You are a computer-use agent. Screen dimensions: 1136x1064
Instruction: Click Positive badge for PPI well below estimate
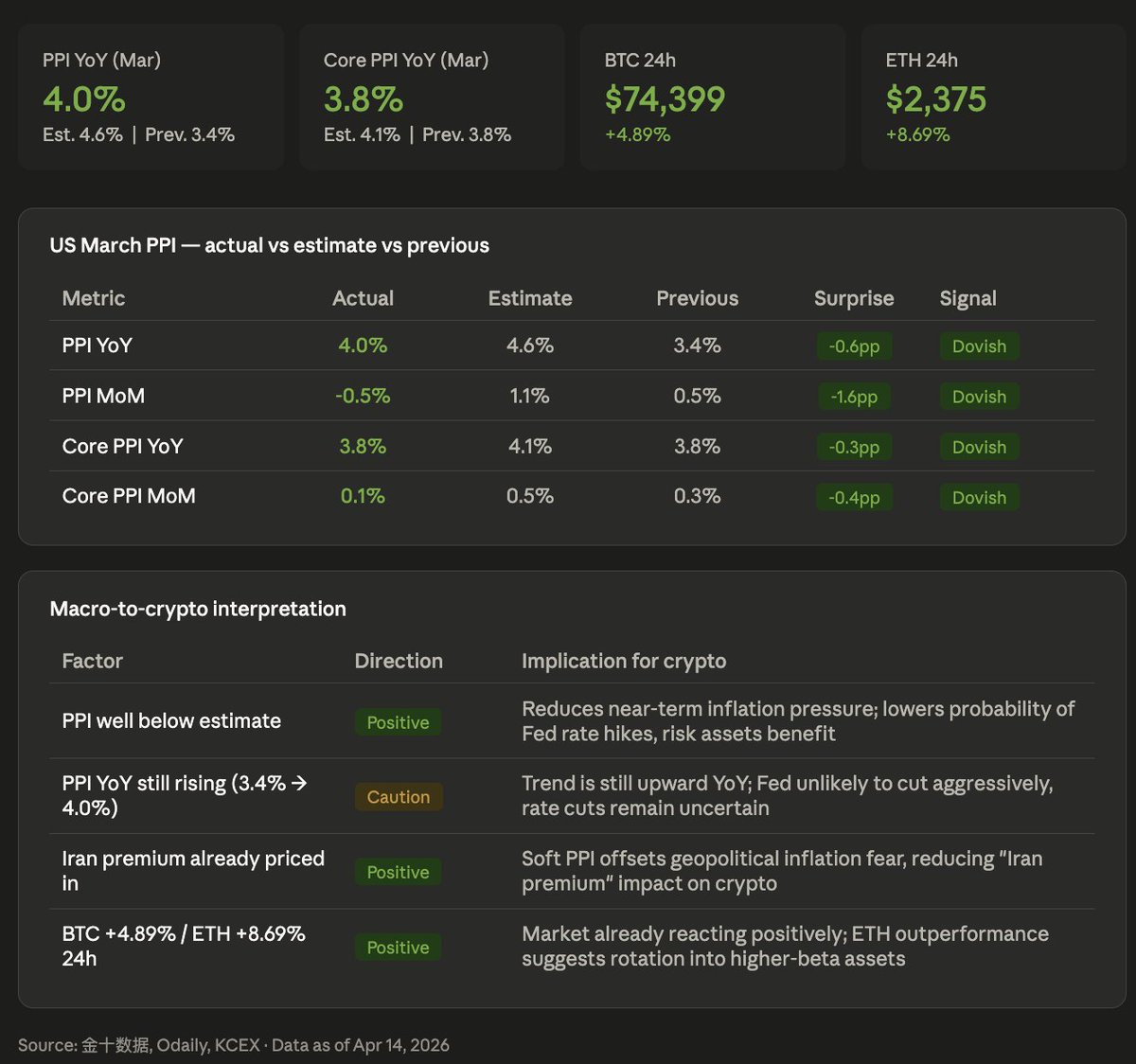click(399, 722)
